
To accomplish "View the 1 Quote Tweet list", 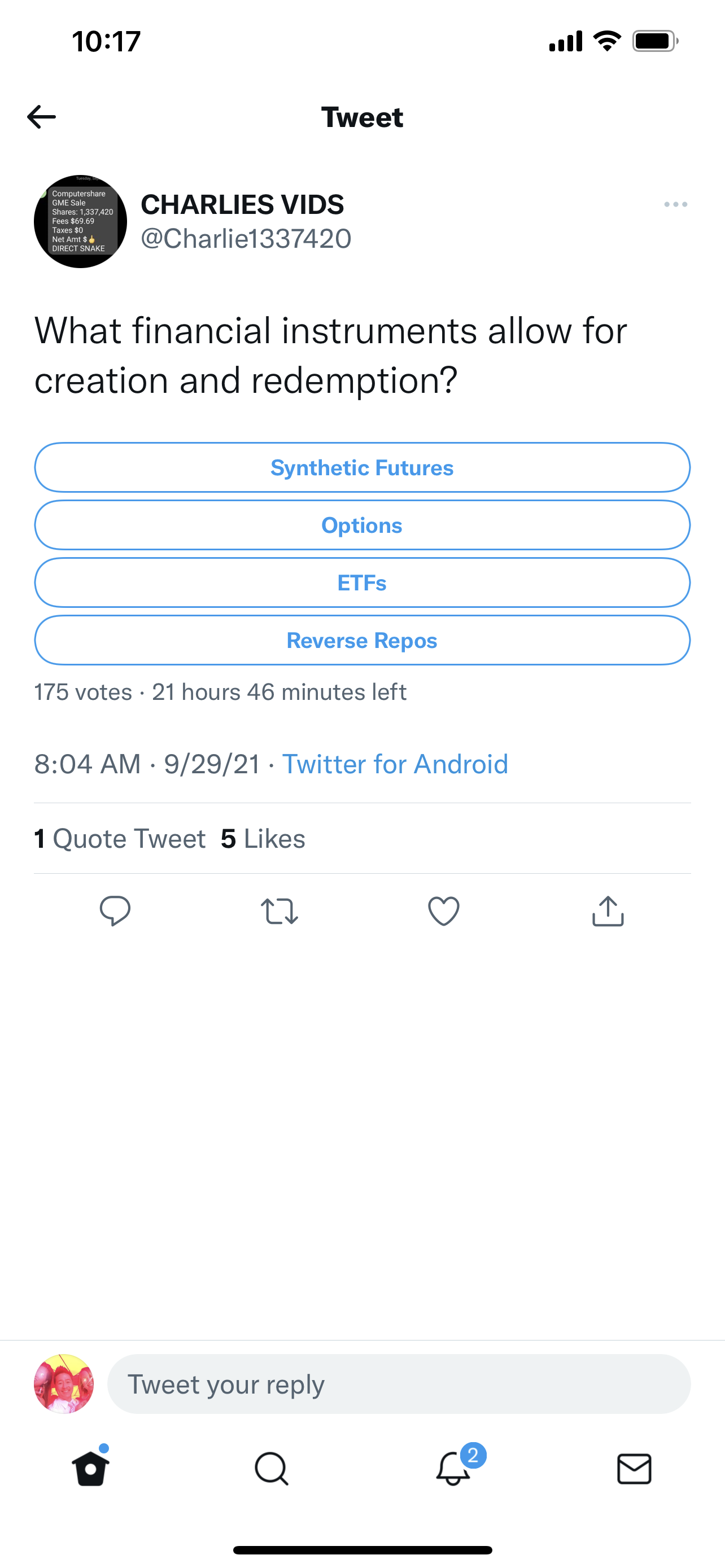I will (120, 839).
